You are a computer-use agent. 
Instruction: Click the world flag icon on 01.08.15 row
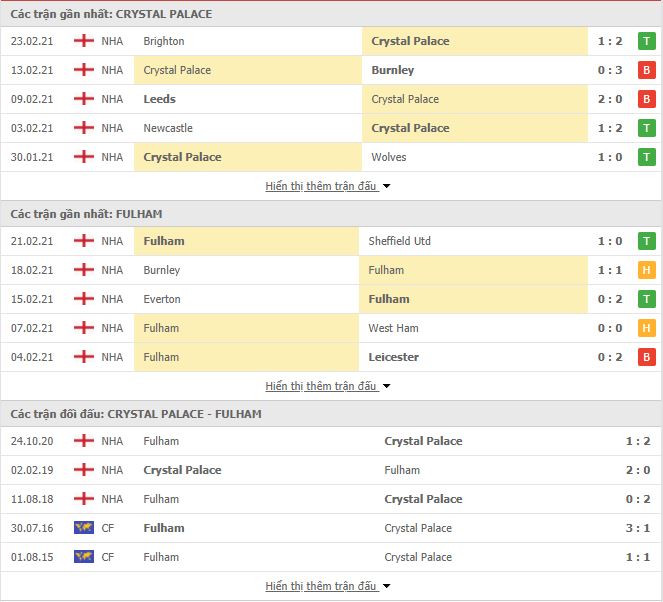point(84,557)
